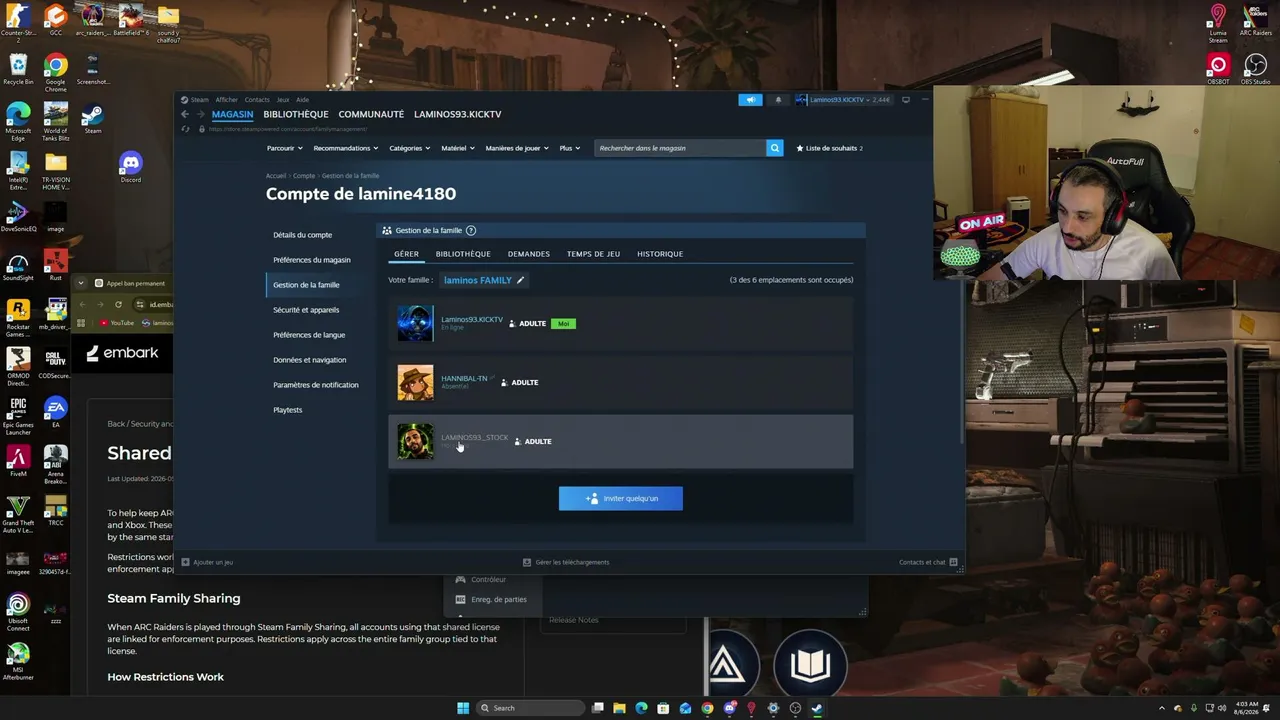Open LAMINOS93.KICKTV profile tab
The image size is (1280, 720).
click(x=458, y=114)
